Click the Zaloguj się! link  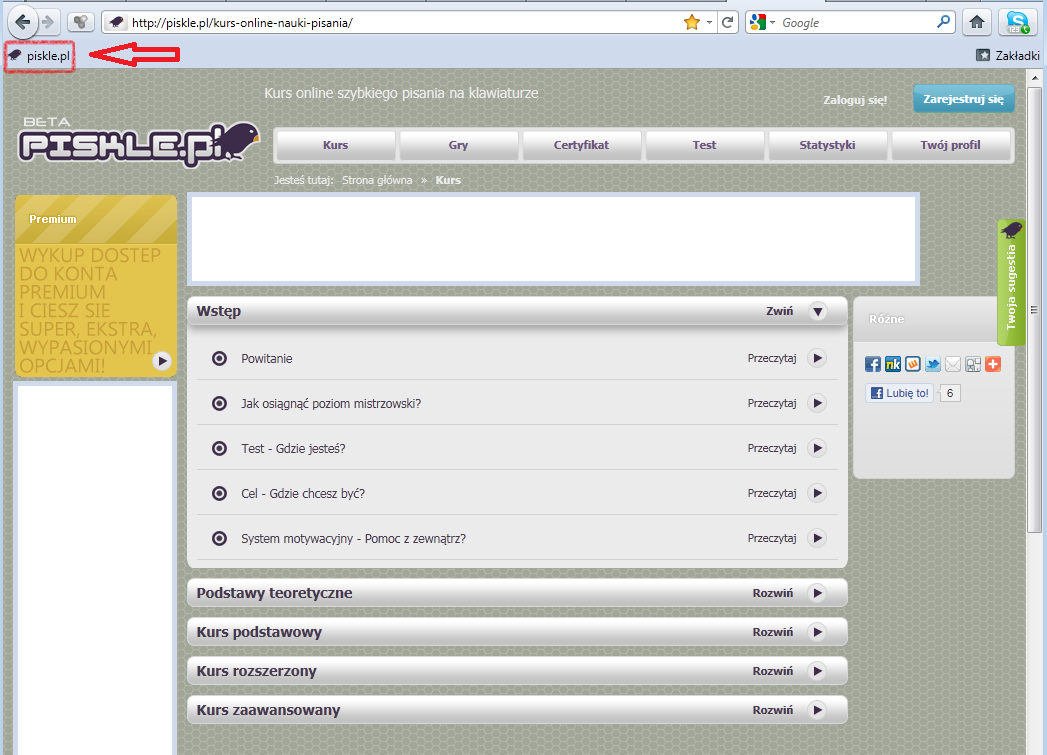coord(855,100)
